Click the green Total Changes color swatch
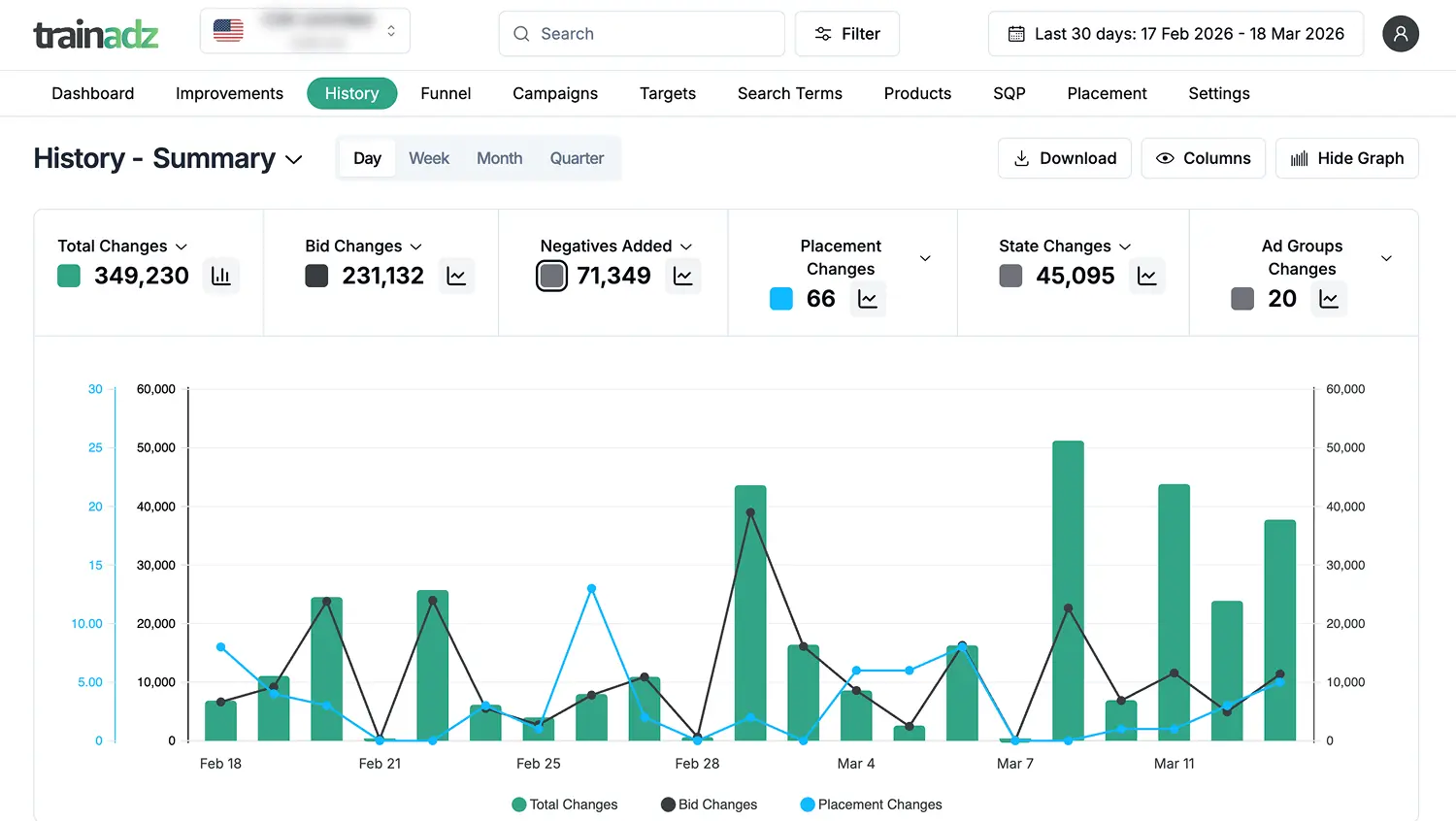 coord(67,276)
